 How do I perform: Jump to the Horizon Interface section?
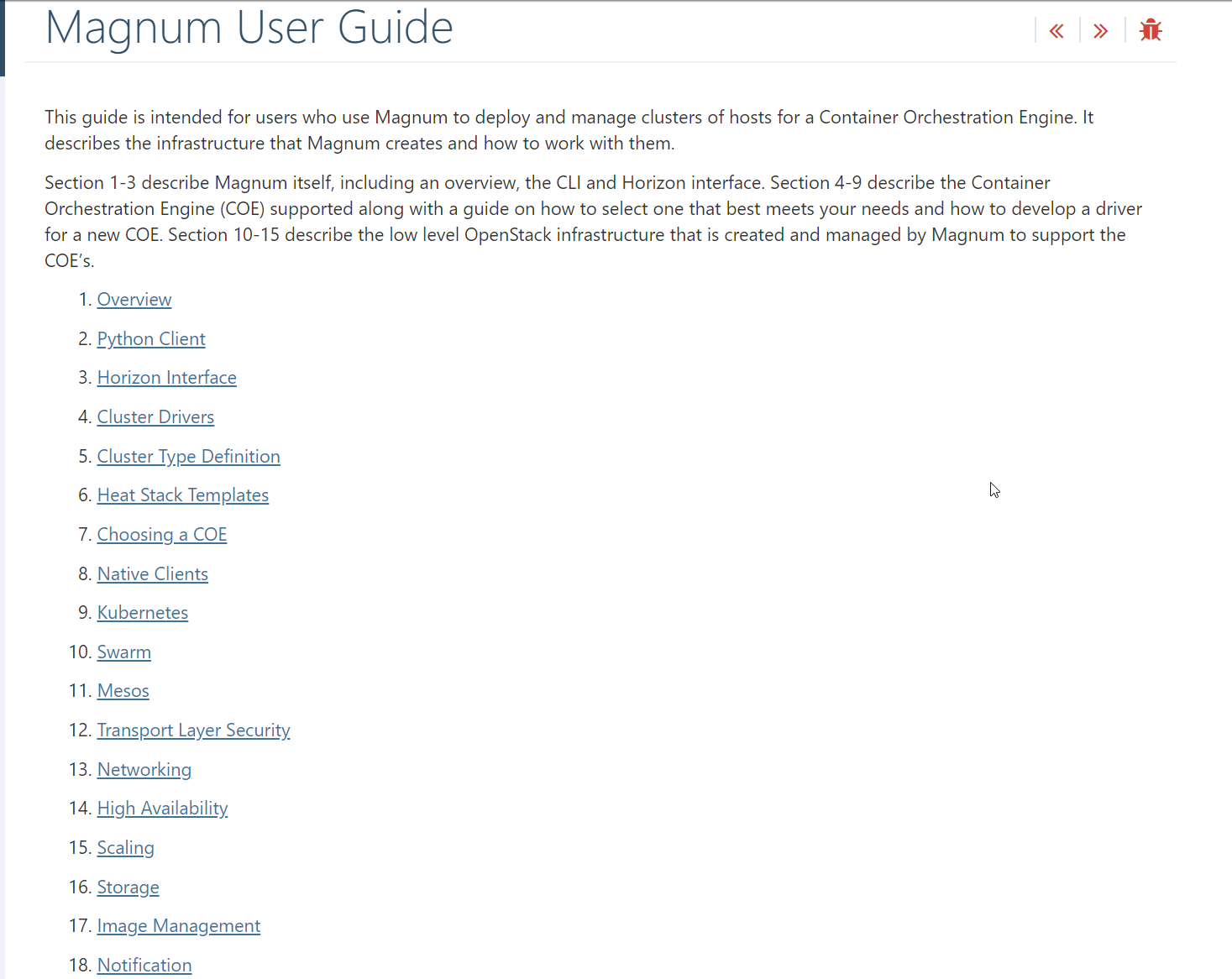tap(167, 378)
